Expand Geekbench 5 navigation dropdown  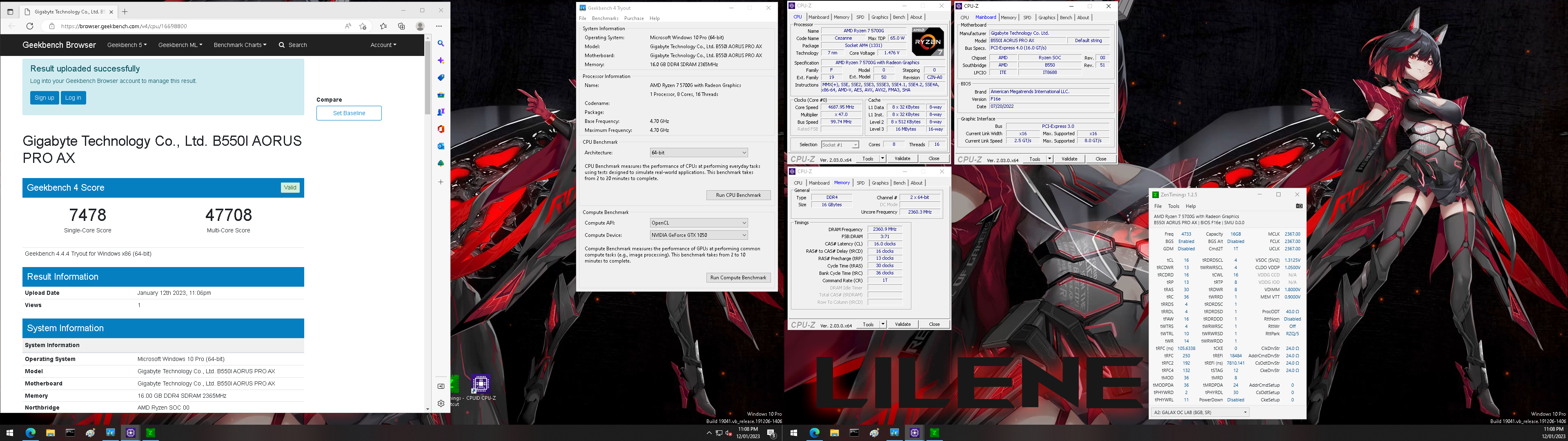127,45
